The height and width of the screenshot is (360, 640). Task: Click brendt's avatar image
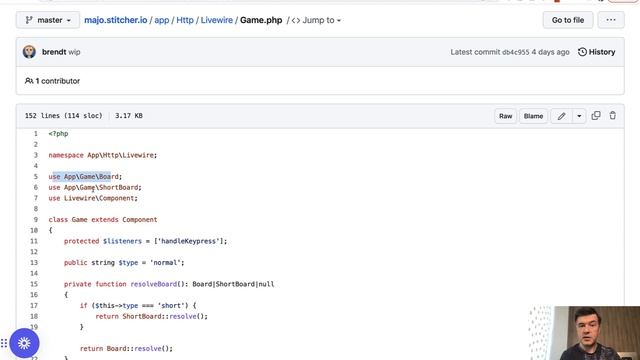[29, 52]
